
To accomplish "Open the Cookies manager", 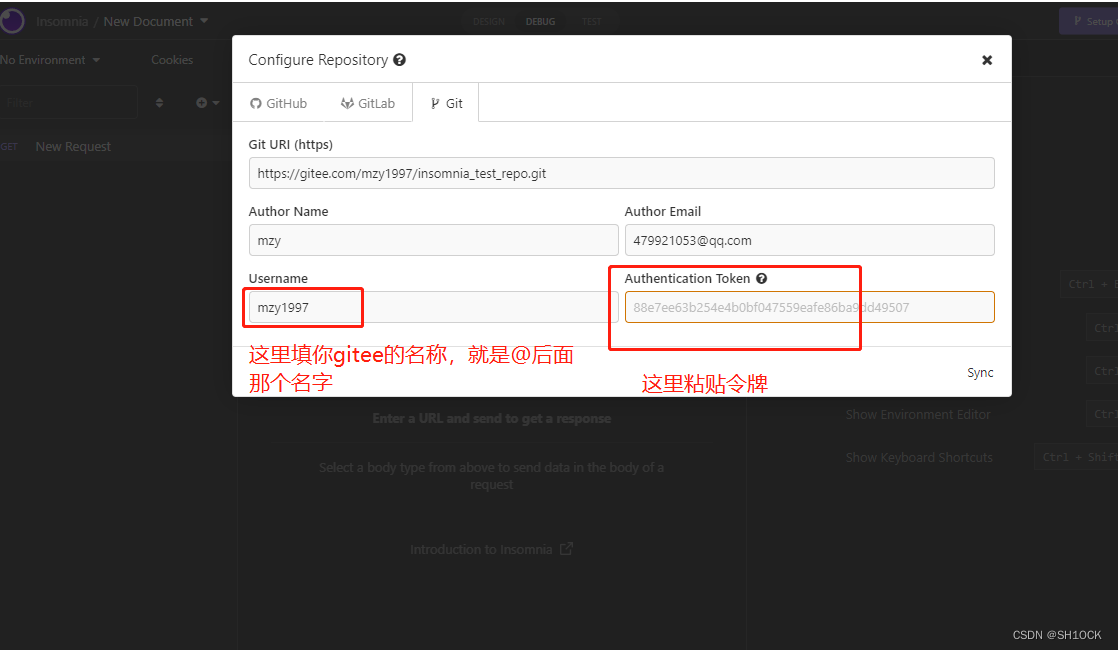I will [x=171, y=59].
